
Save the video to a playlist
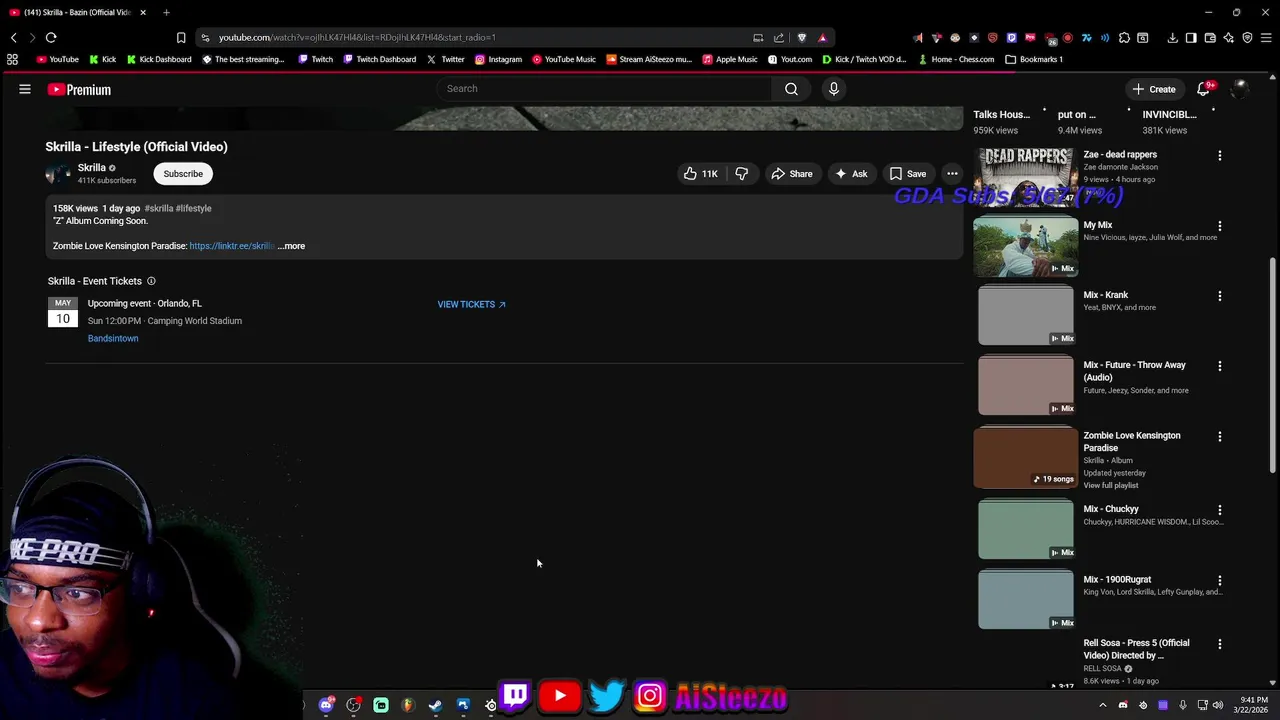click(x=907, y=174)
